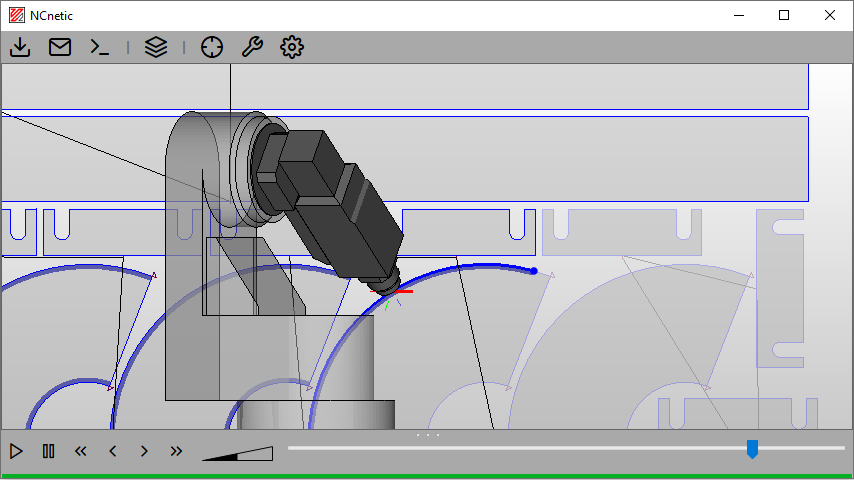Close the NCnetic window

coord(829,15)
